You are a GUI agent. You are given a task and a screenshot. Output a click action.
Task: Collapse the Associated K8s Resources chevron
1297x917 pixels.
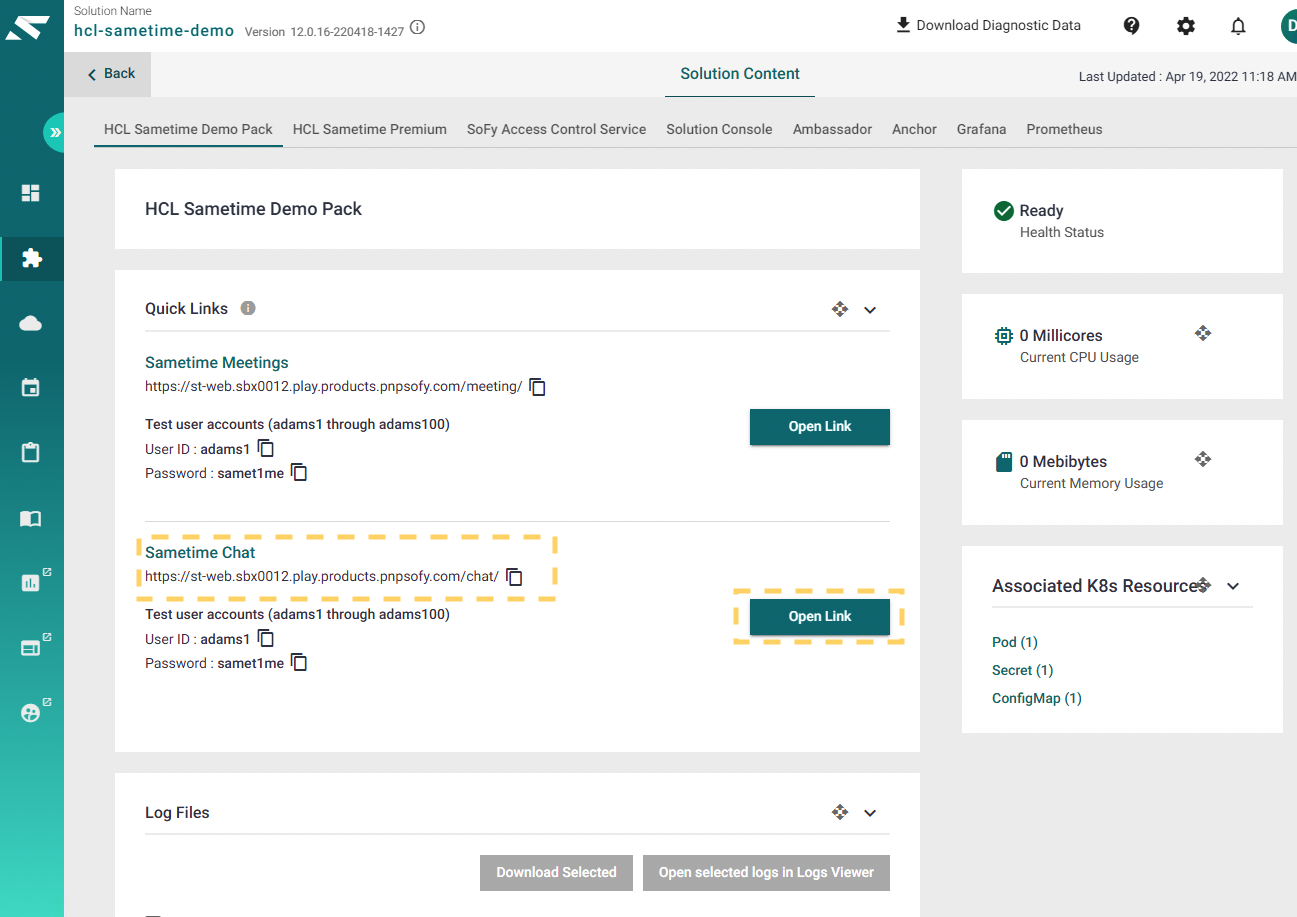pos(1233,587)
